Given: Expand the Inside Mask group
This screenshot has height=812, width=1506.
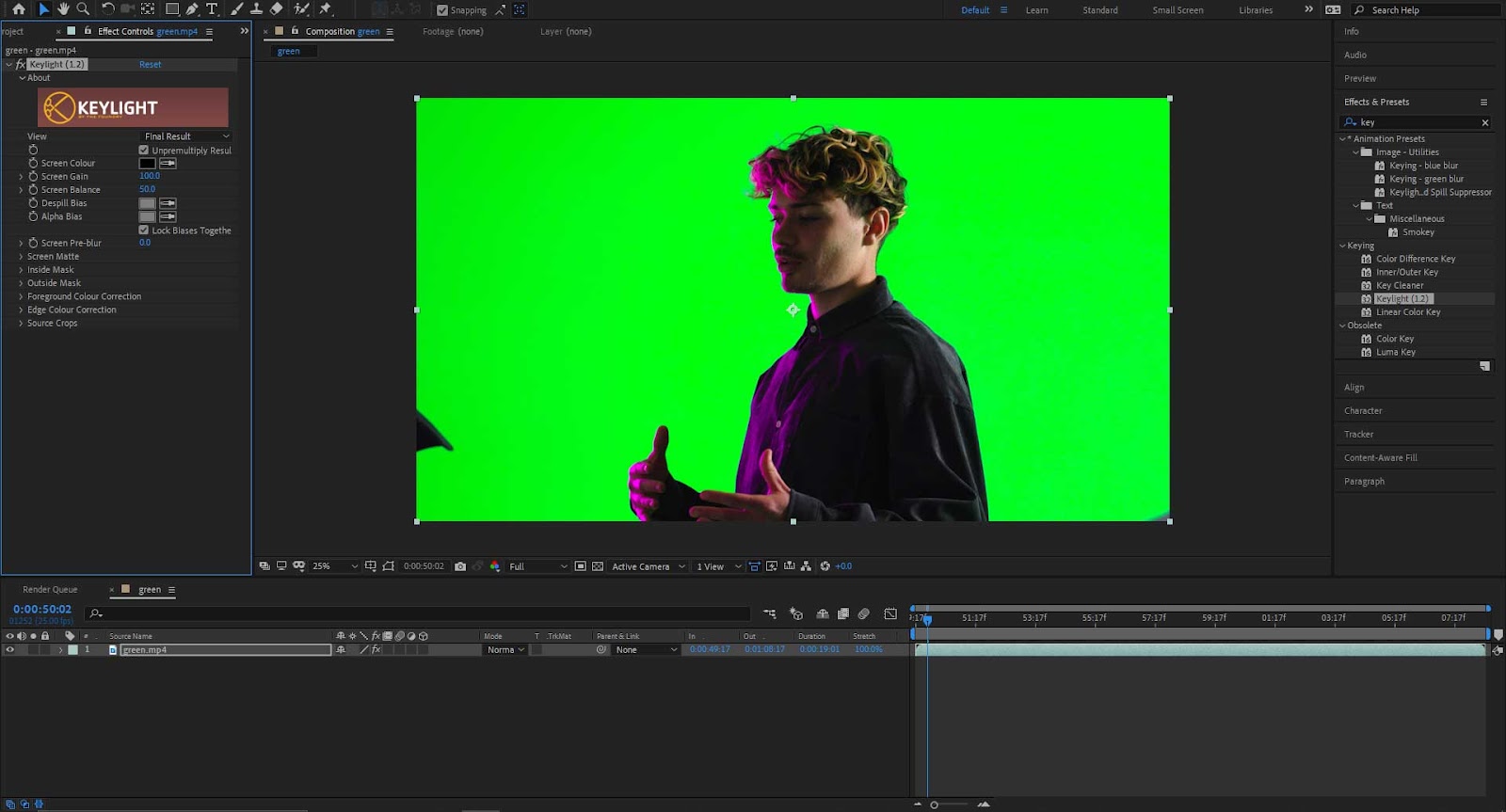Looking at the screenshot, I should tap(21, 270).
